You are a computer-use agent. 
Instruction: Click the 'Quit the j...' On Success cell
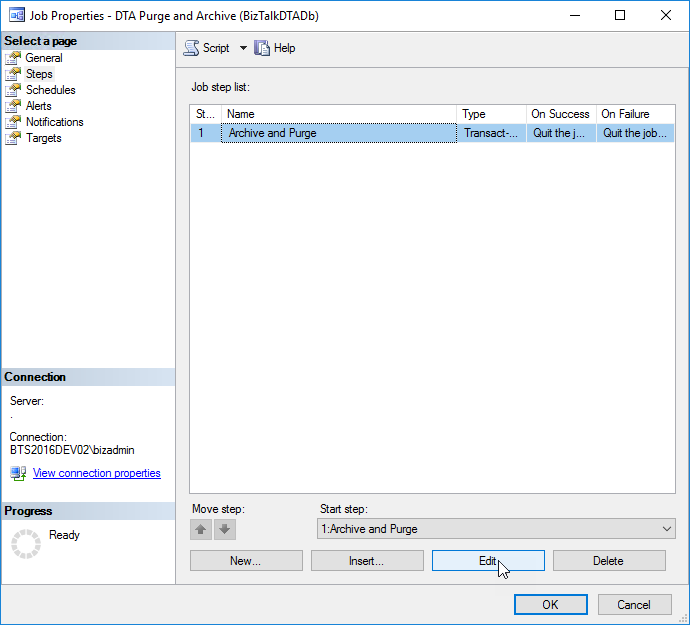point(561,133)
